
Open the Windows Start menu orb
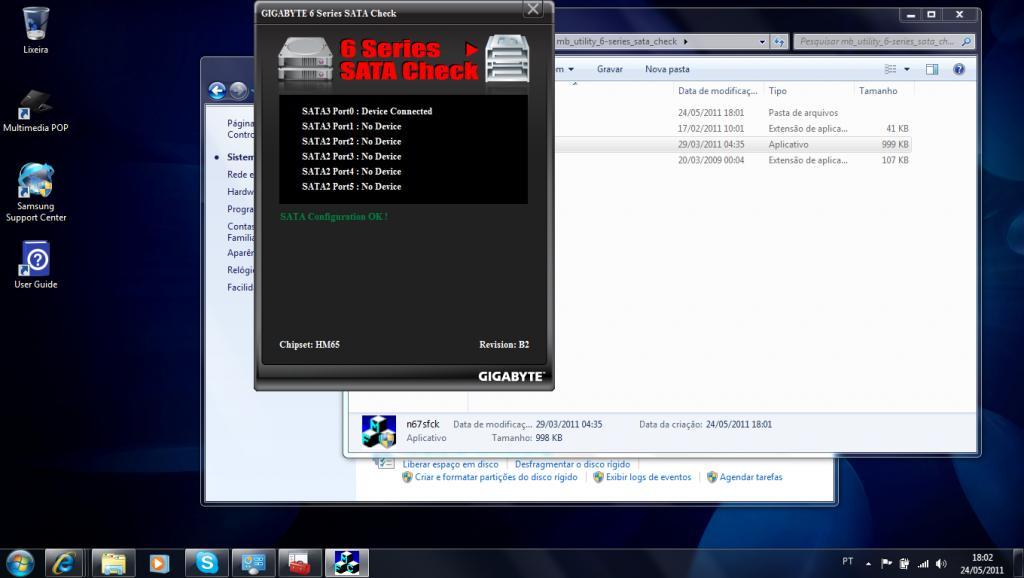click(x=20, y=562)
